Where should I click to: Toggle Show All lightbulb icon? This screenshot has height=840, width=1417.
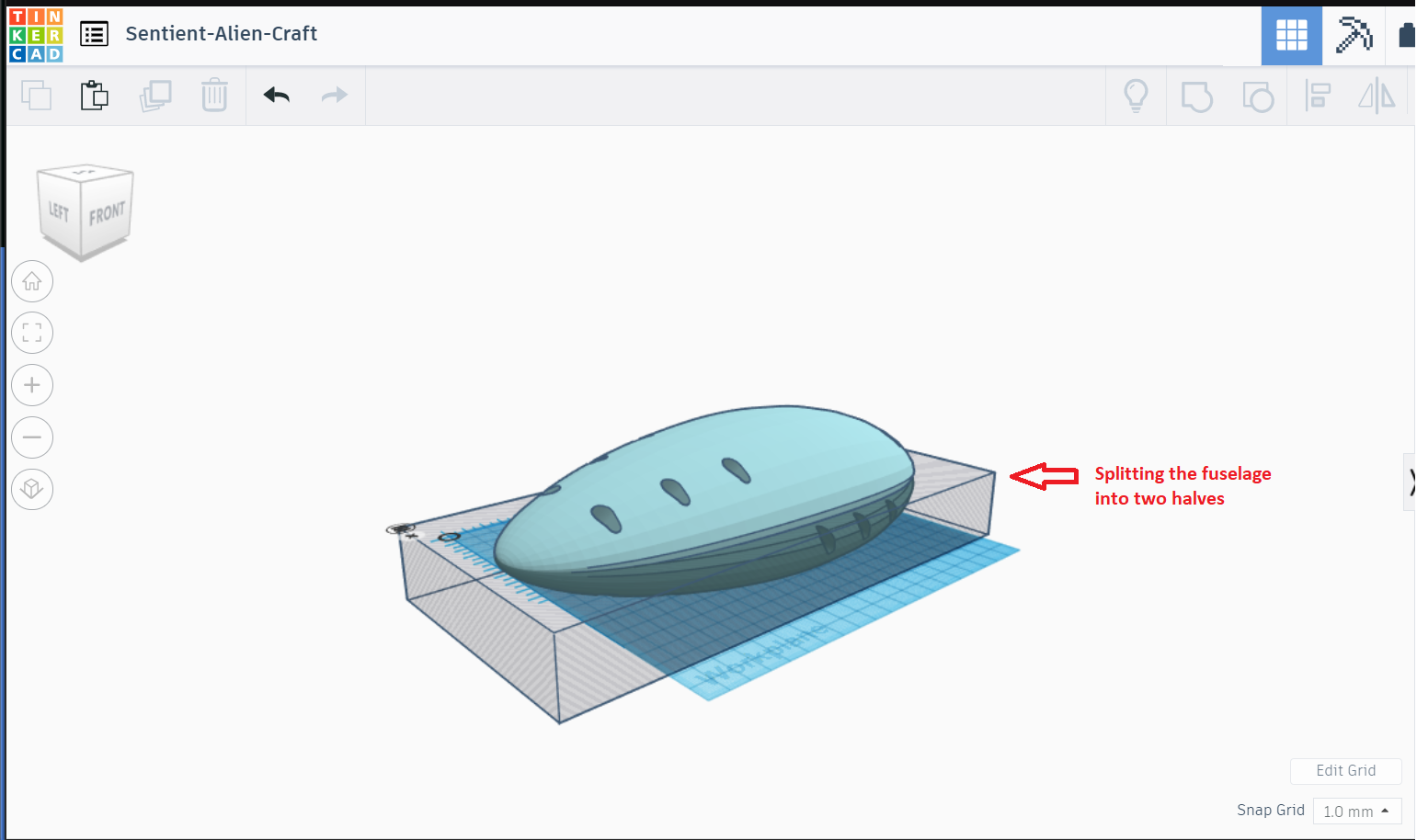click(1137, 96)
